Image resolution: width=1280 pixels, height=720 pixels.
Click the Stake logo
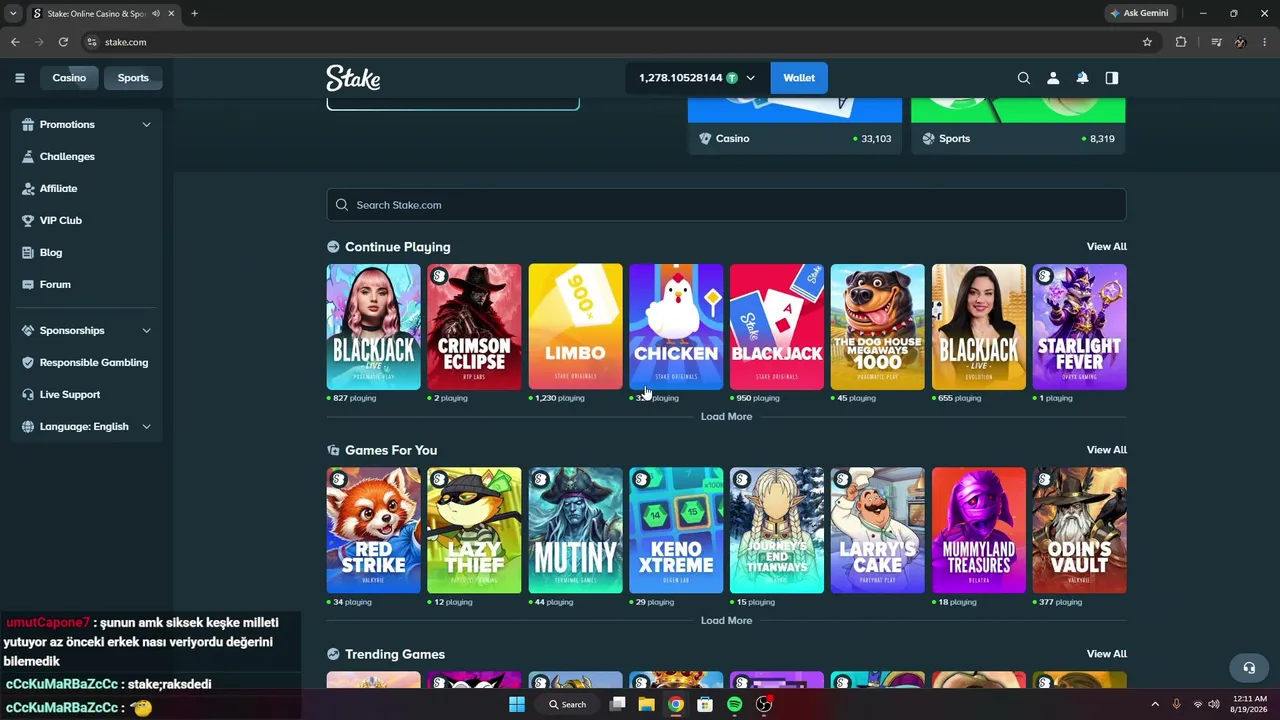(x=353, y=78)
